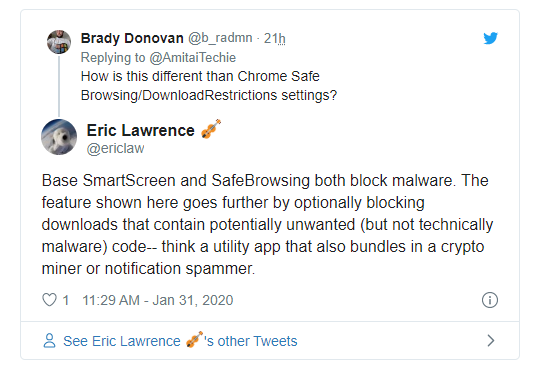Viewport: 540px width, 366px height.
Task: Click the right chevron arrow at bottom
Action: 491,341
